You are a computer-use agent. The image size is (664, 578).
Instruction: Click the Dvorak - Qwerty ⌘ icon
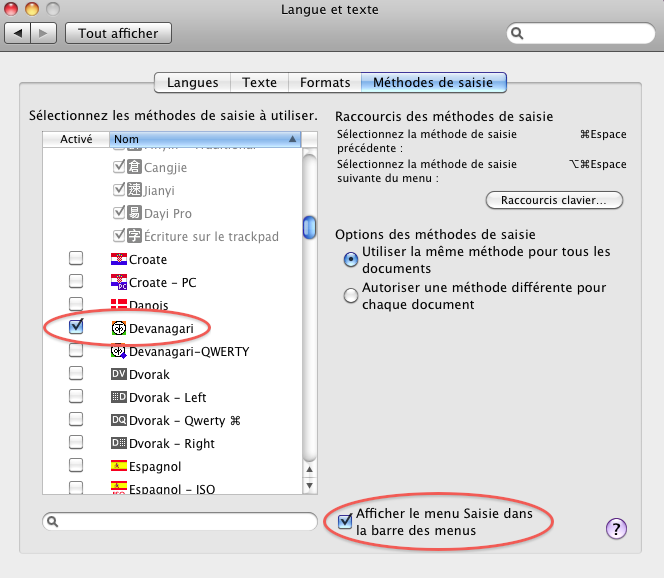point(118,420)
